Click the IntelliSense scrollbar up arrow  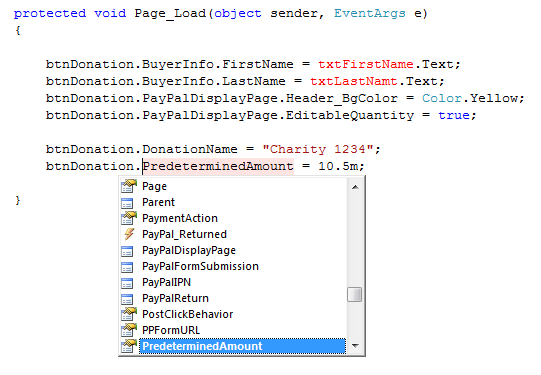(355, 187)
